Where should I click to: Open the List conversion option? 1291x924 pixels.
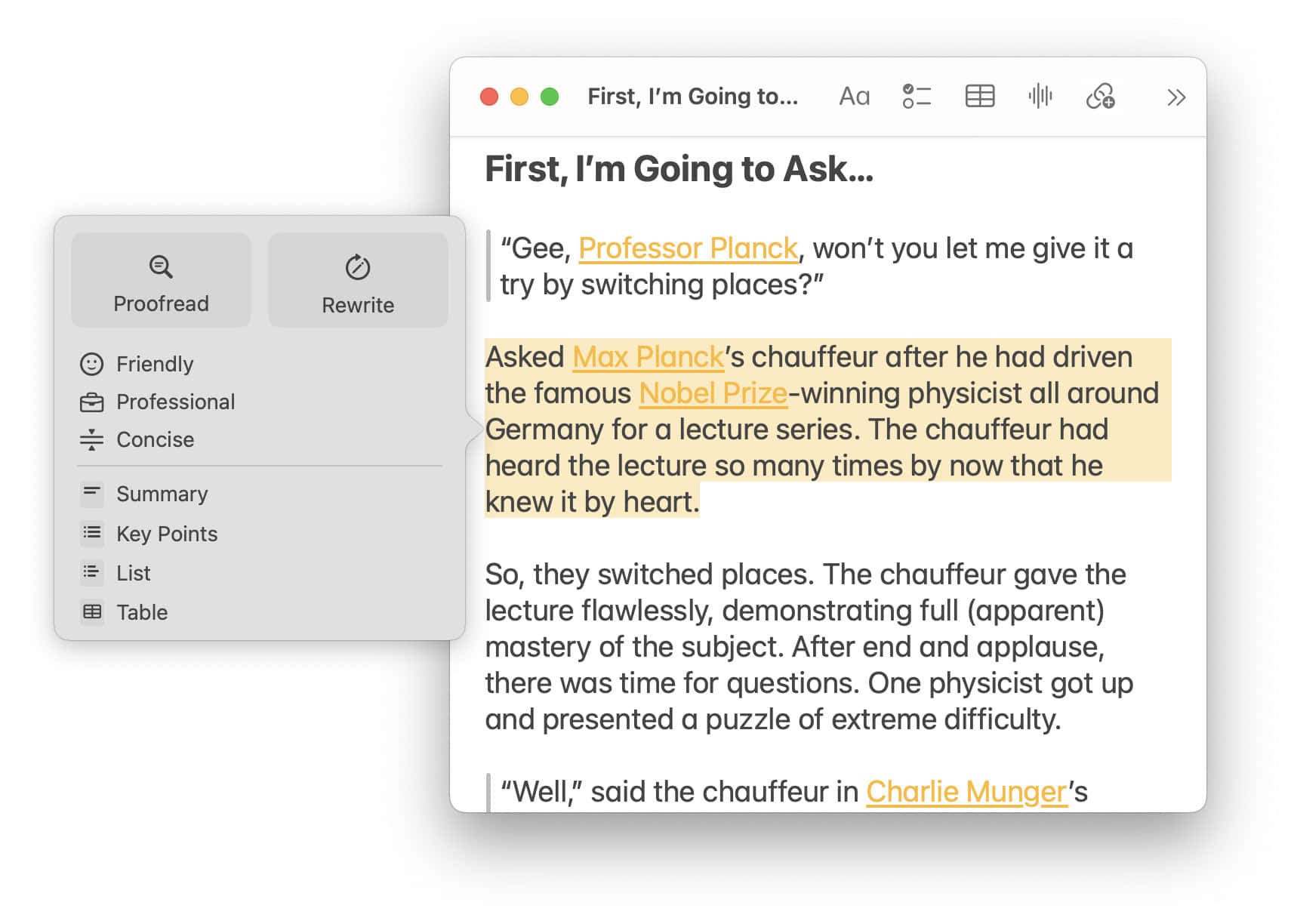(x=132, y=572)
